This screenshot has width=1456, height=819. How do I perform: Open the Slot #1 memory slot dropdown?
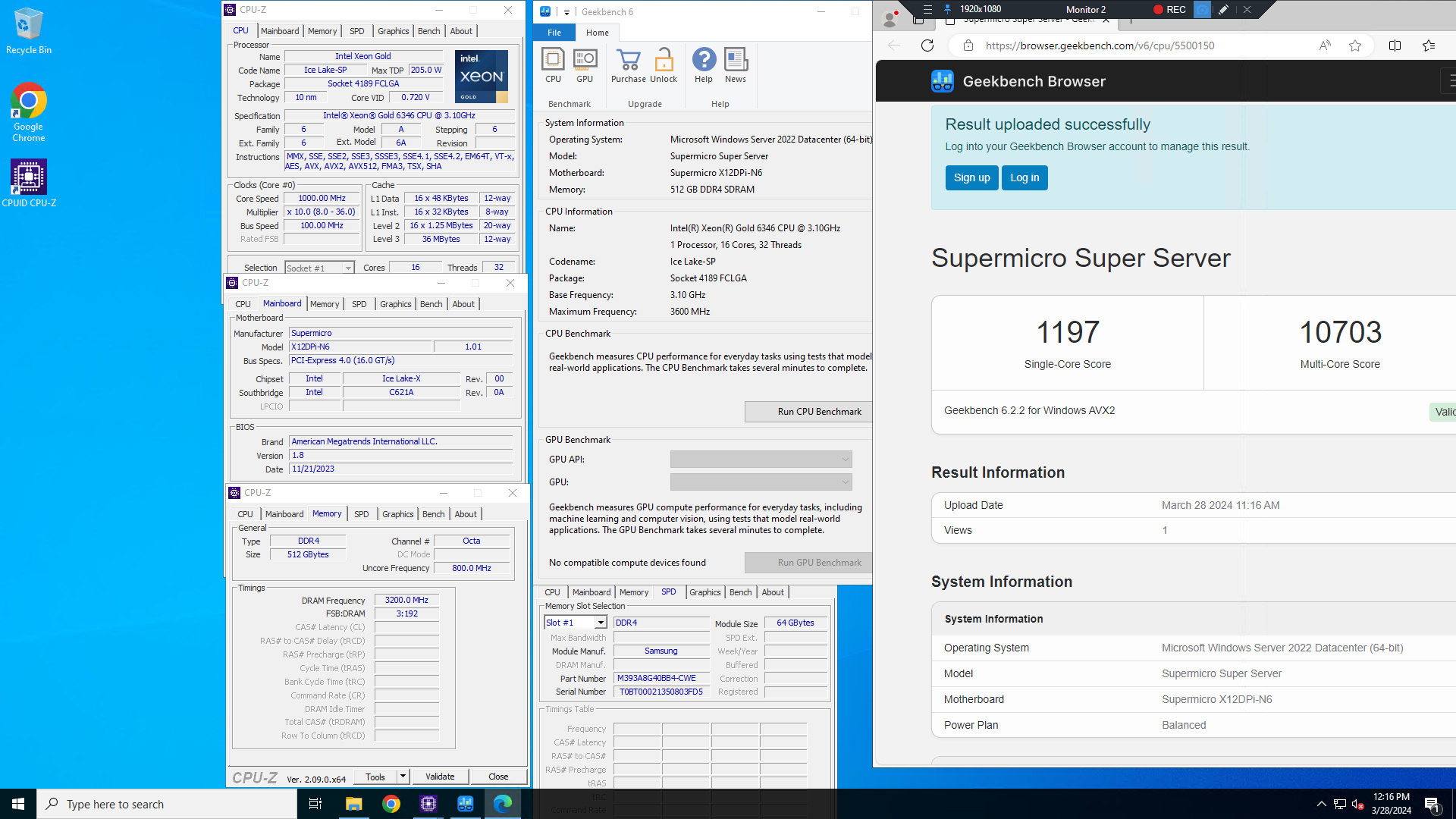pos(576,623)
